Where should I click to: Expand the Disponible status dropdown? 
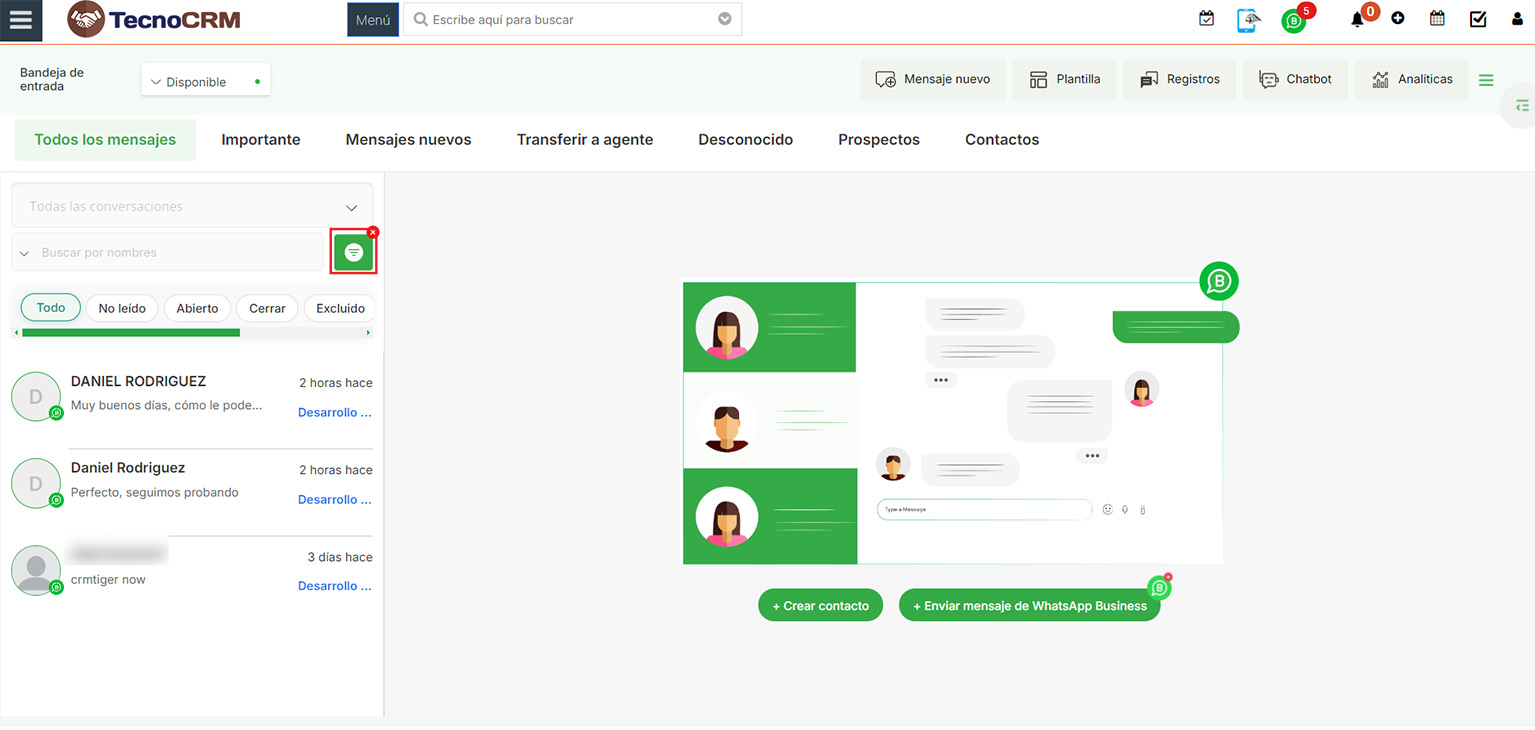coord(206,82)
